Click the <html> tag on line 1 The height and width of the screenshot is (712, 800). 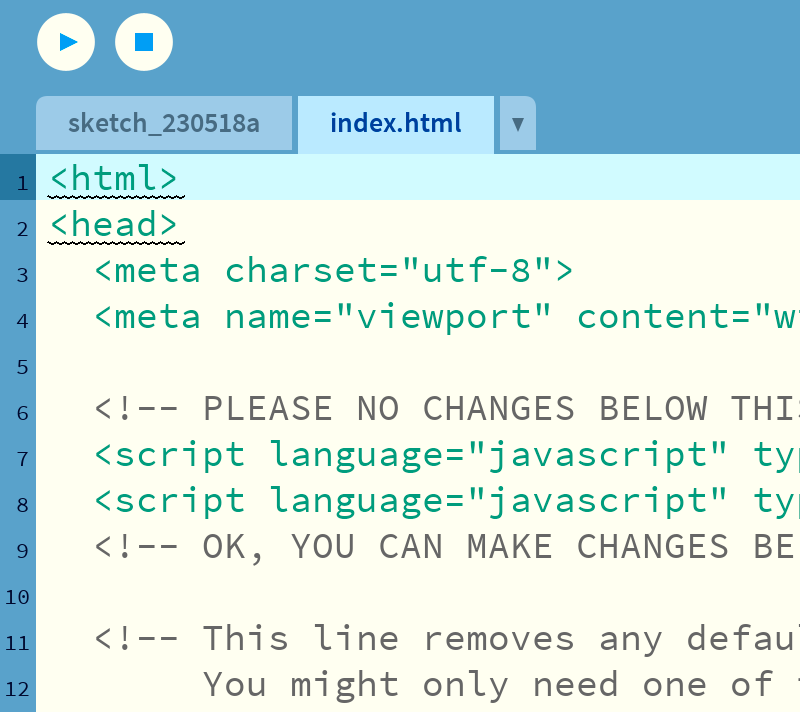(114, 179)
